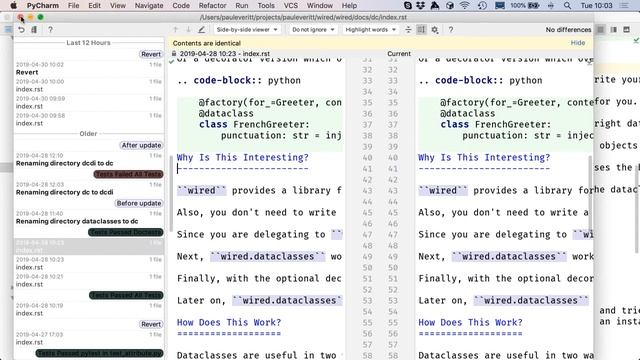The height and width of the screenshot is (360, 640).
Task: Open the Do not ignore dropdown
Action: pos(313,30)
